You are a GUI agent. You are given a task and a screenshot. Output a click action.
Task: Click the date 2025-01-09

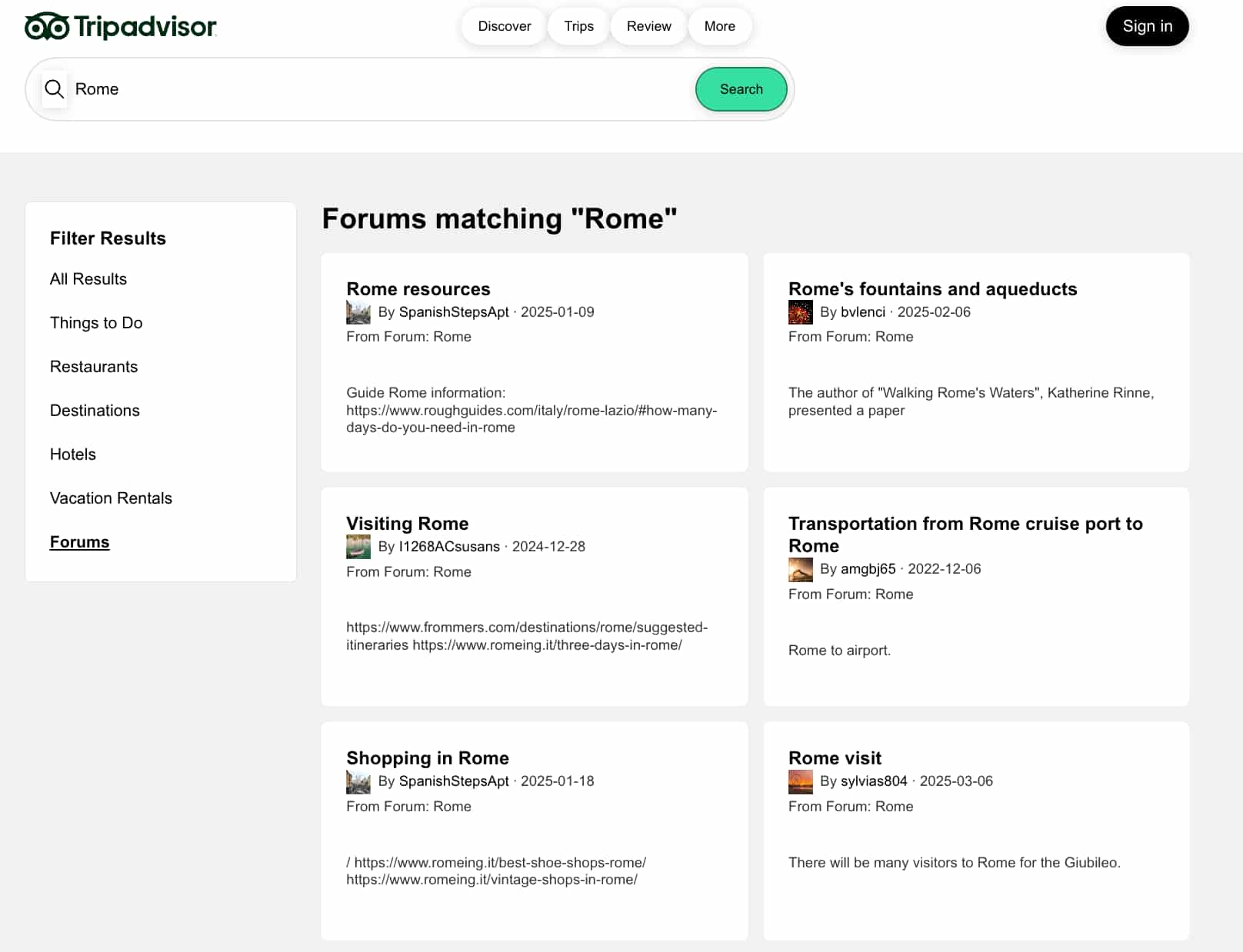click(557, 312)
